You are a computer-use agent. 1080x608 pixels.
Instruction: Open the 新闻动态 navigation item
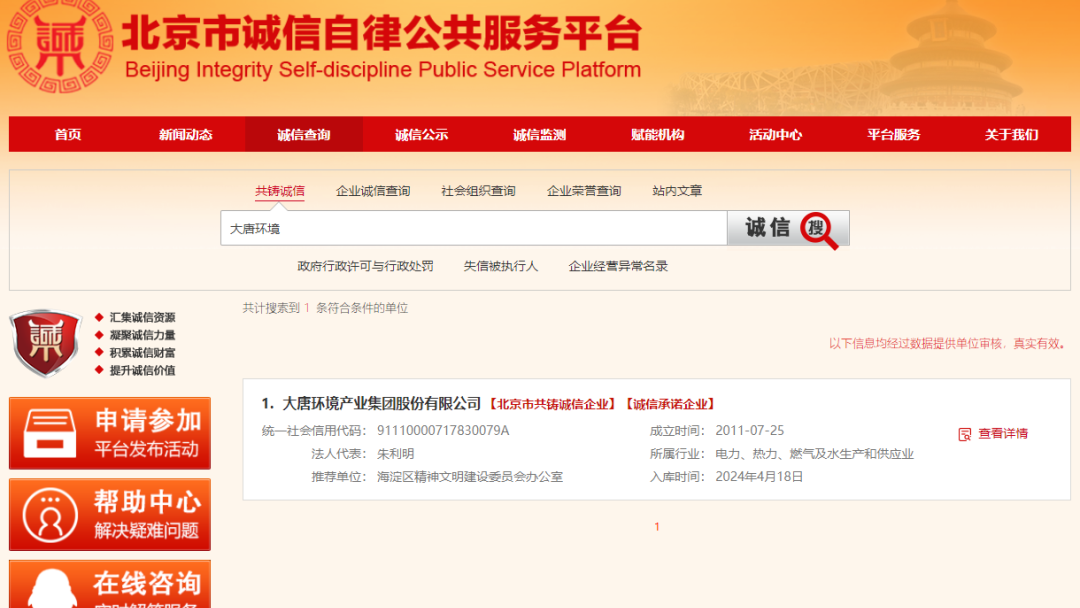[x=186, y=135]
